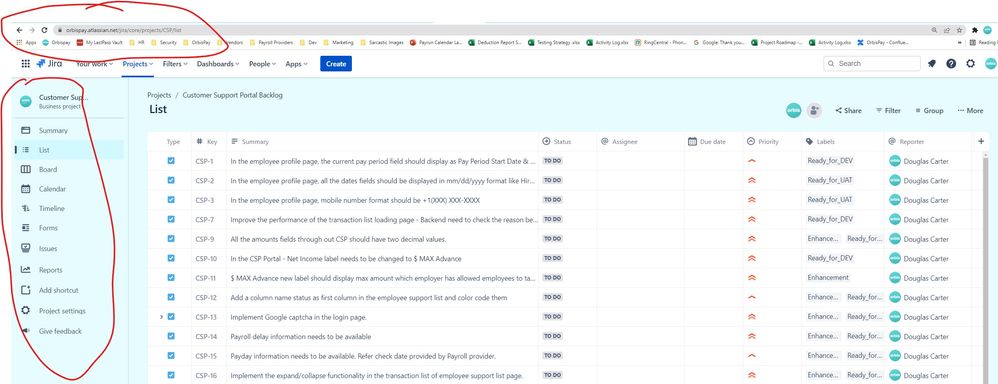Click the task type icon for CSP-7
Viewport: 998px width, 384px height.
pyautogui.click(x=171, y=219)
